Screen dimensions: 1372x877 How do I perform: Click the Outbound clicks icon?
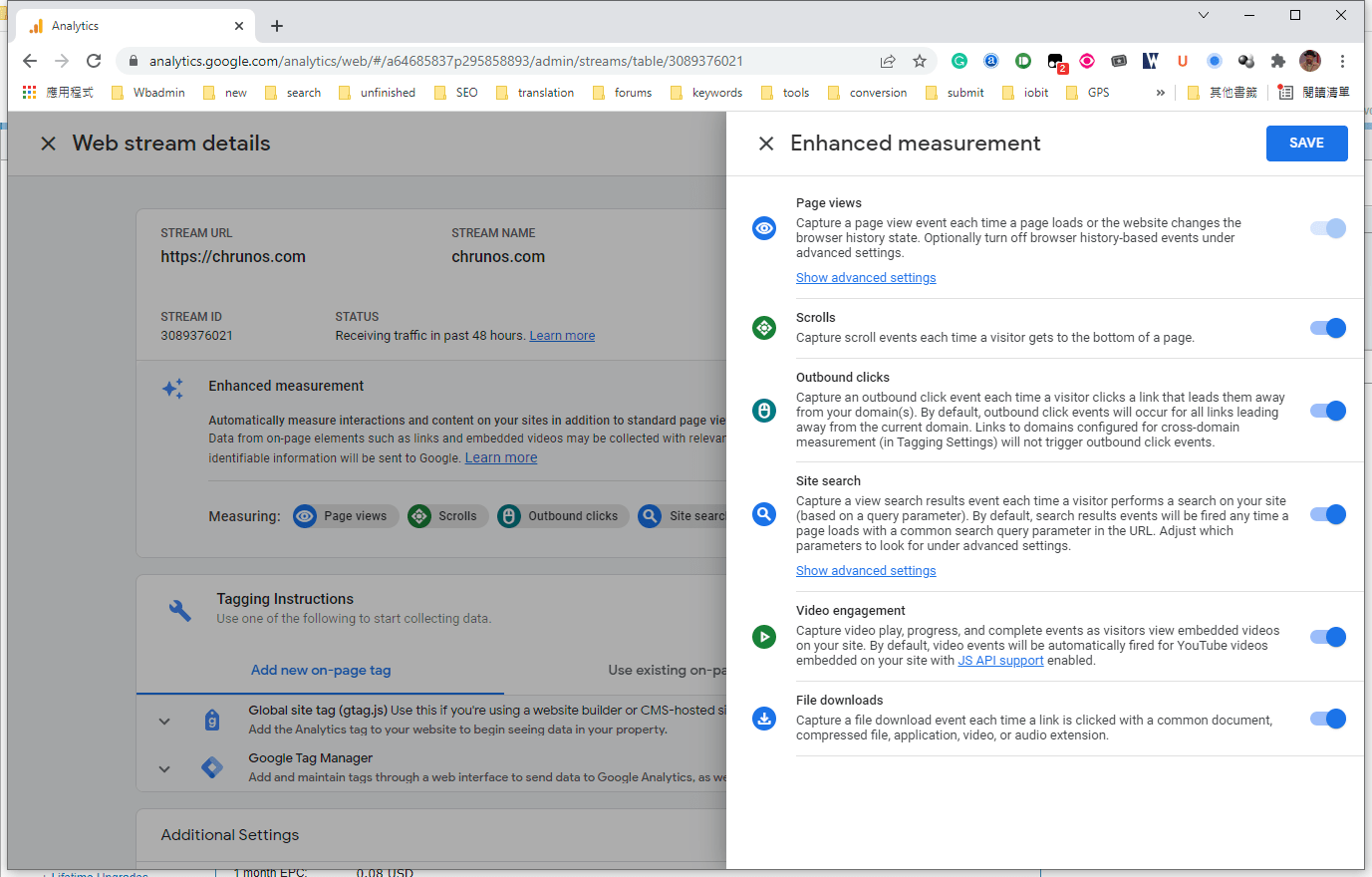click(x=764, y=411)
